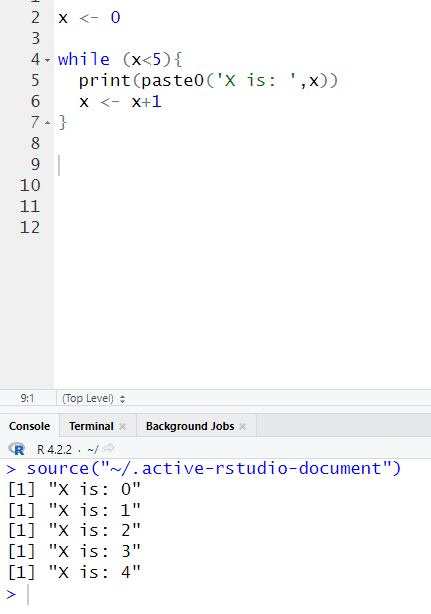
Task: Click the R logo icon in console header
Action: tap(16, 449)
